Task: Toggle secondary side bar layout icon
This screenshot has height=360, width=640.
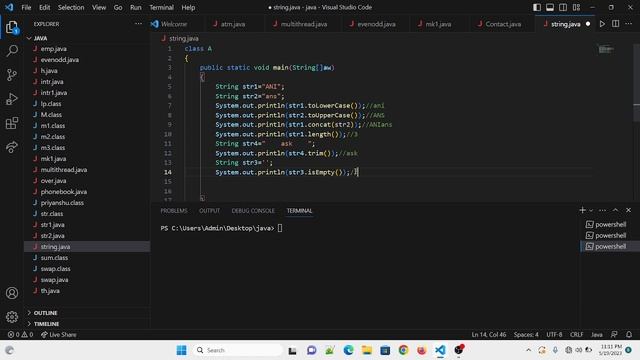Action: pos(563,7)
